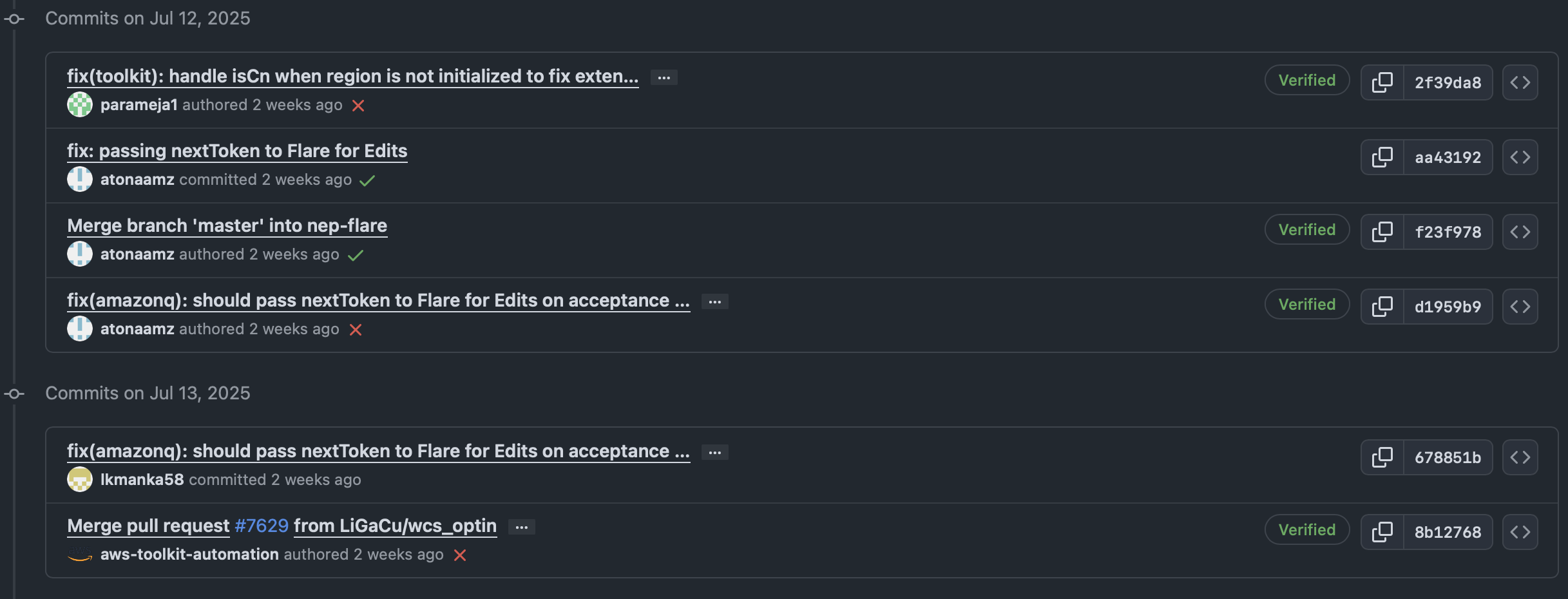View failed checks on aws-toolkit-automation commit
Viewport: 1568px width, 599px height.
click(x=460, y=555)
